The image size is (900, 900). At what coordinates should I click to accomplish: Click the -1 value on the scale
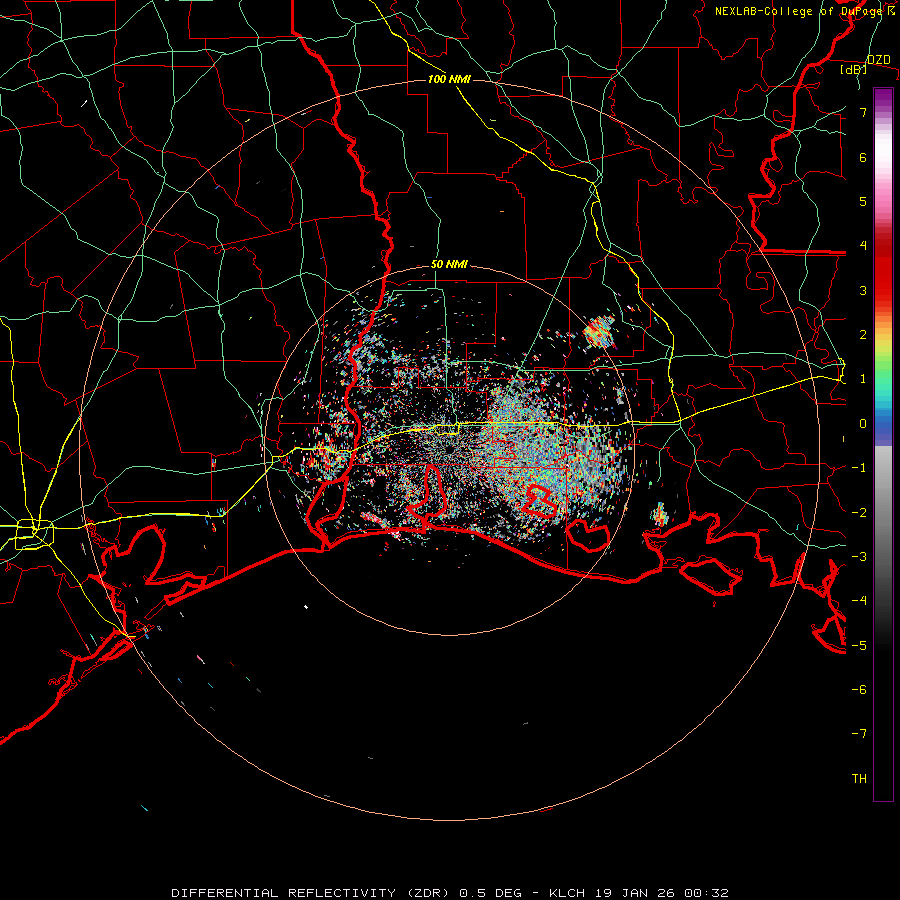point(859,468)
